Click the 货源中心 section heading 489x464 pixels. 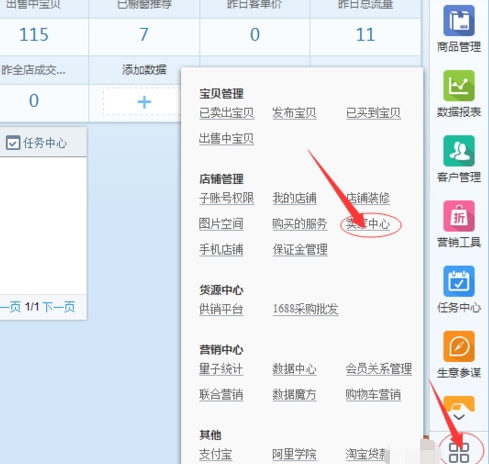tap(221, 290)
